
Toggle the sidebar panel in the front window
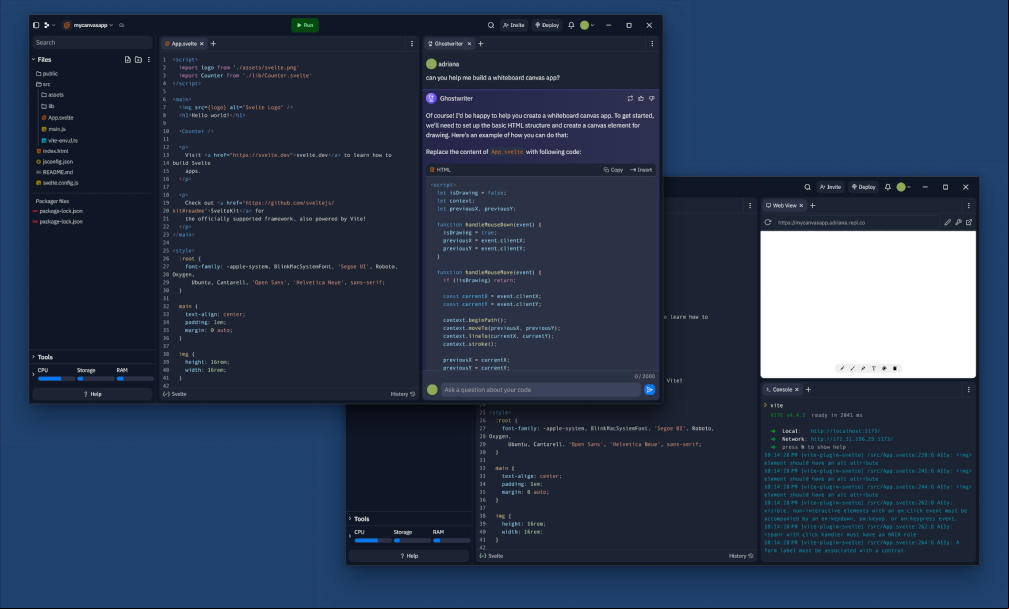[36, 25]
